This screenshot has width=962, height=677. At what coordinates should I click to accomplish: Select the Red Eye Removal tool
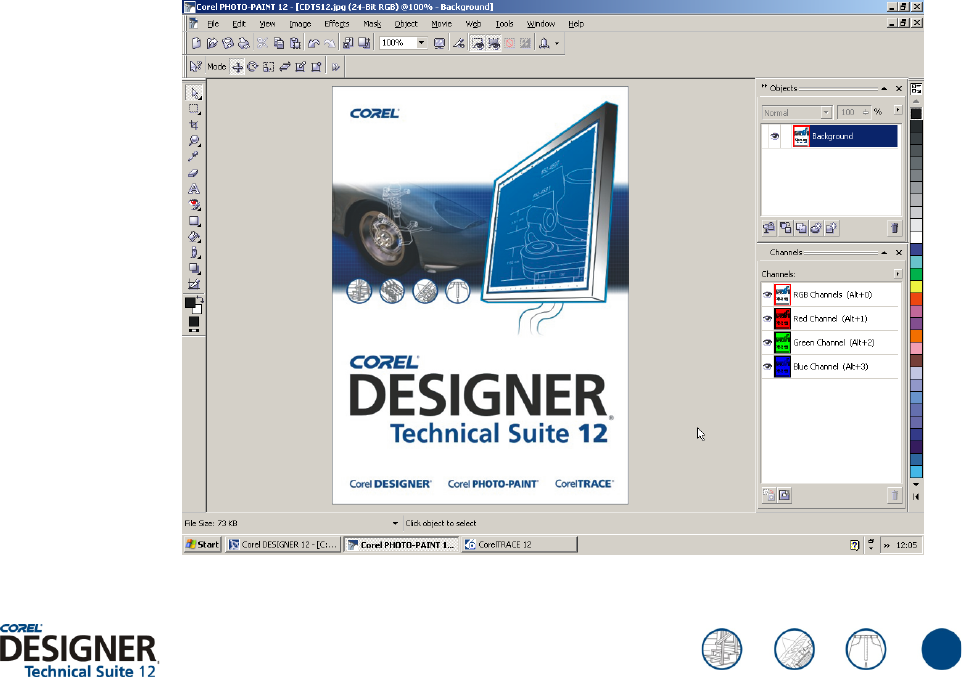point(194,205)
